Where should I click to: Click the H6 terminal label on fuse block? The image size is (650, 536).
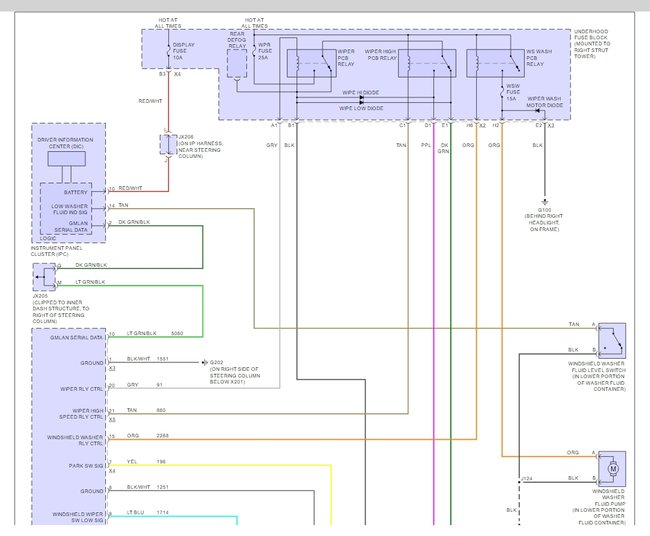pyautogui.click(x=470, y=125)
